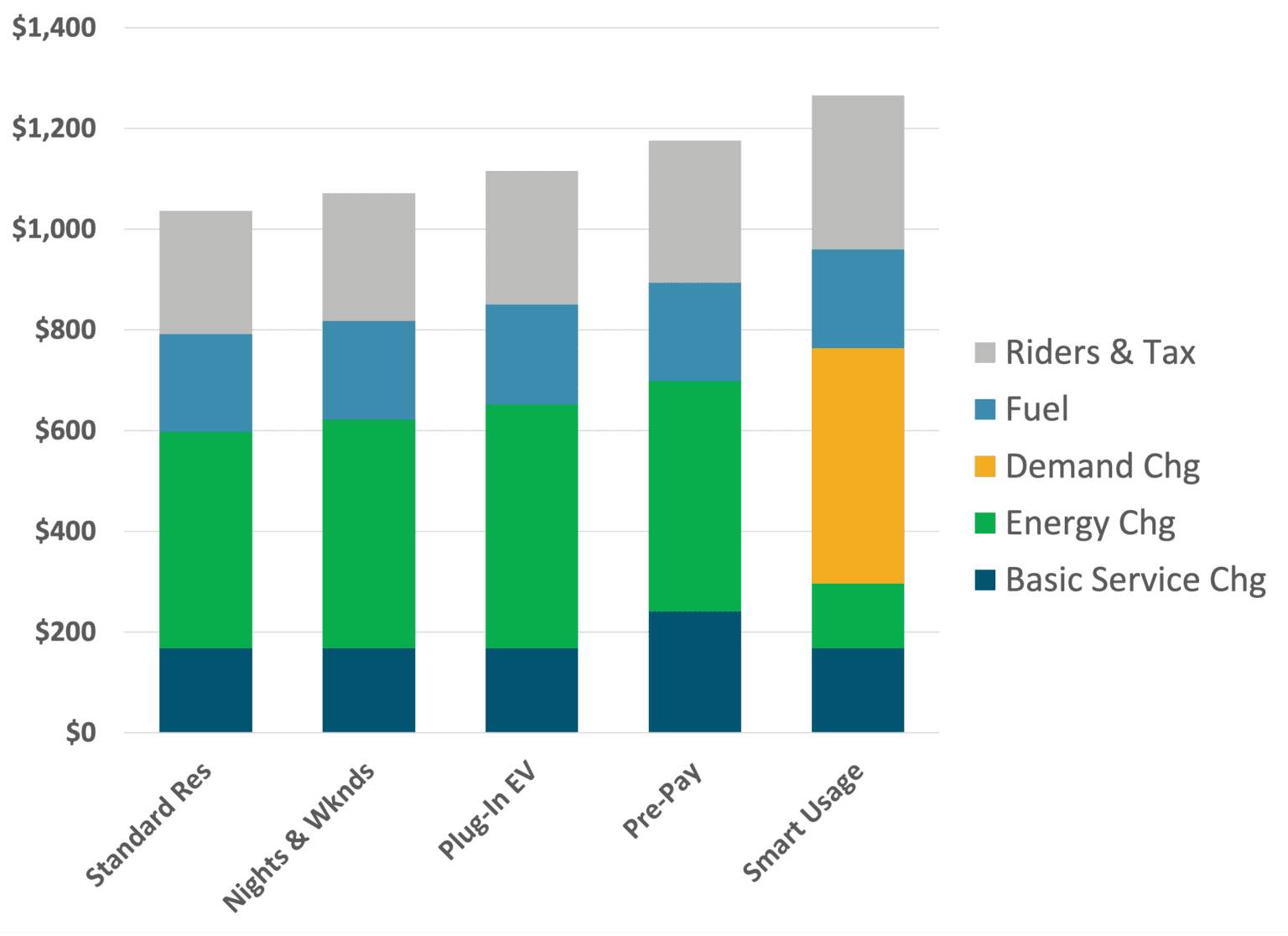
Task: Select the green Energy Chg segment of Standard Res
Action: coord(205,540)
